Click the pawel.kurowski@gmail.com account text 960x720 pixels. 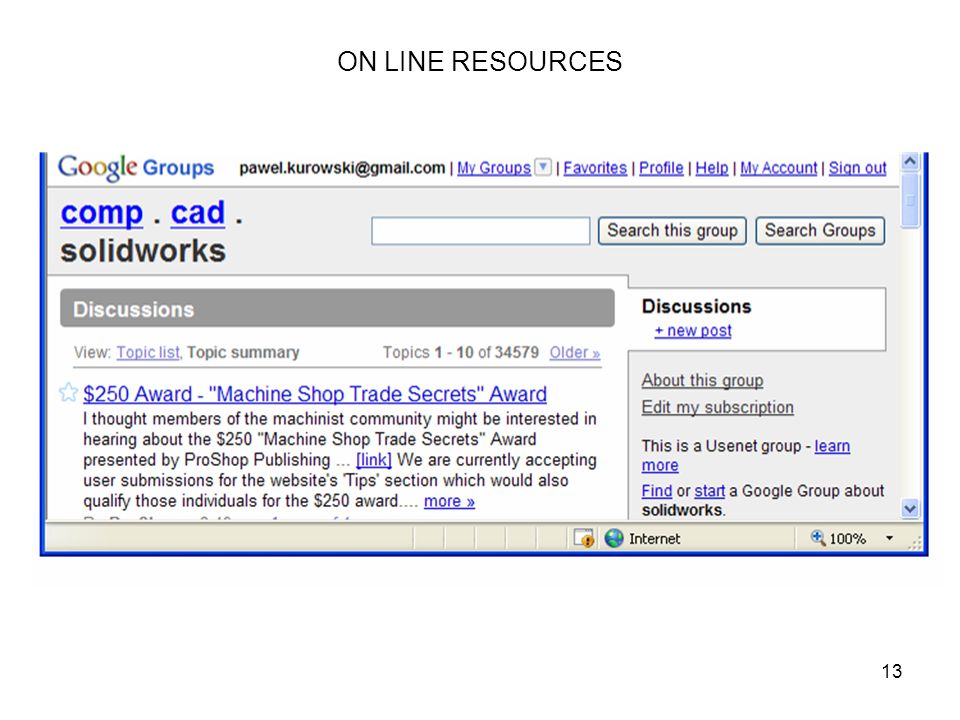[342, 168]
